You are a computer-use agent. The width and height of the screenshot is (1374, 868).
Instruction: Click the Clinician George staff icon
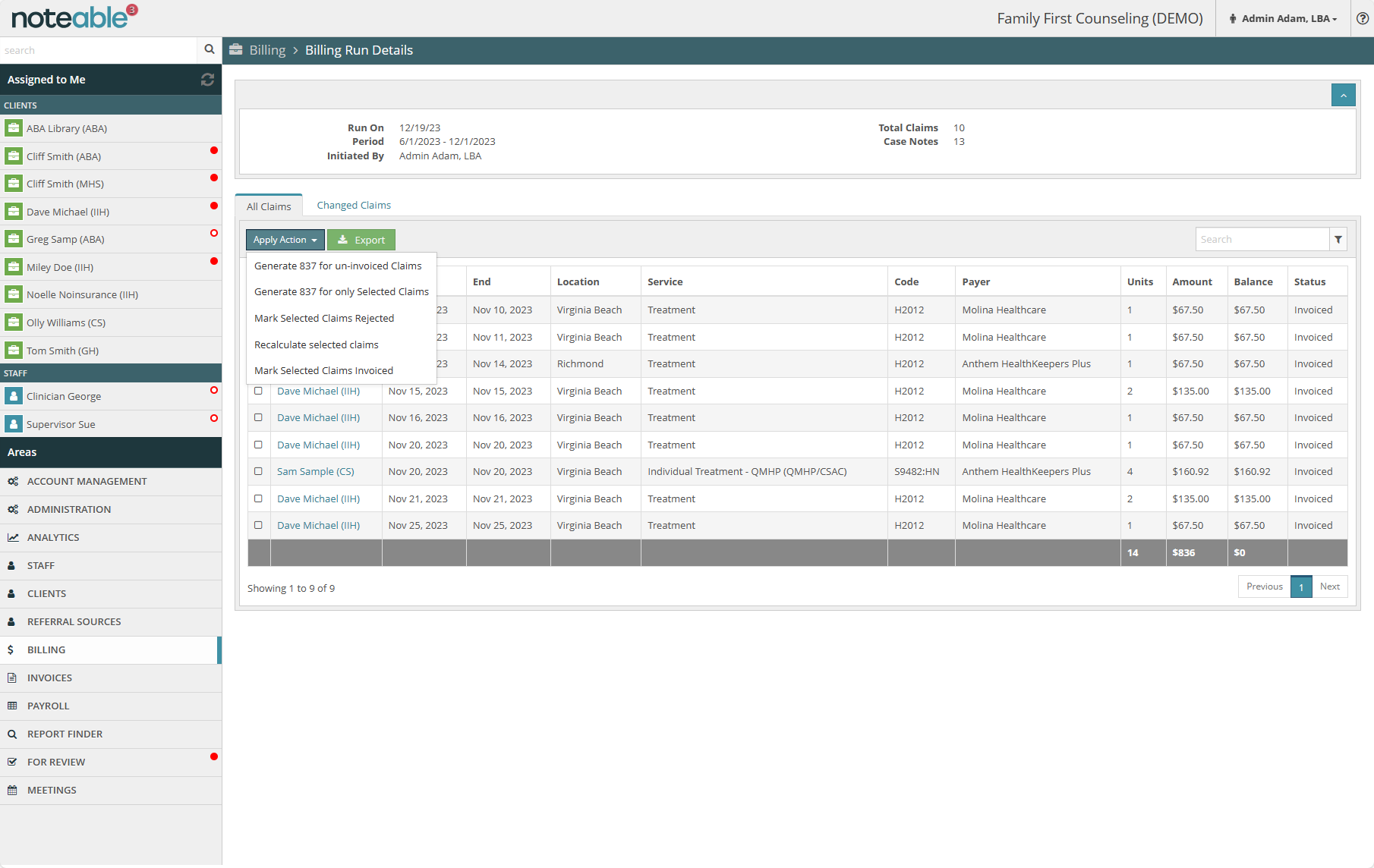(x=14, y=396)
